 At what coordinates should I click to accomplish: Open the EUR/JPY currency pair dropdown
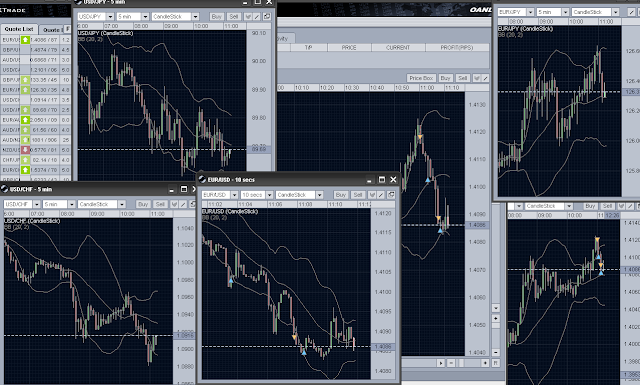point(530,12)
